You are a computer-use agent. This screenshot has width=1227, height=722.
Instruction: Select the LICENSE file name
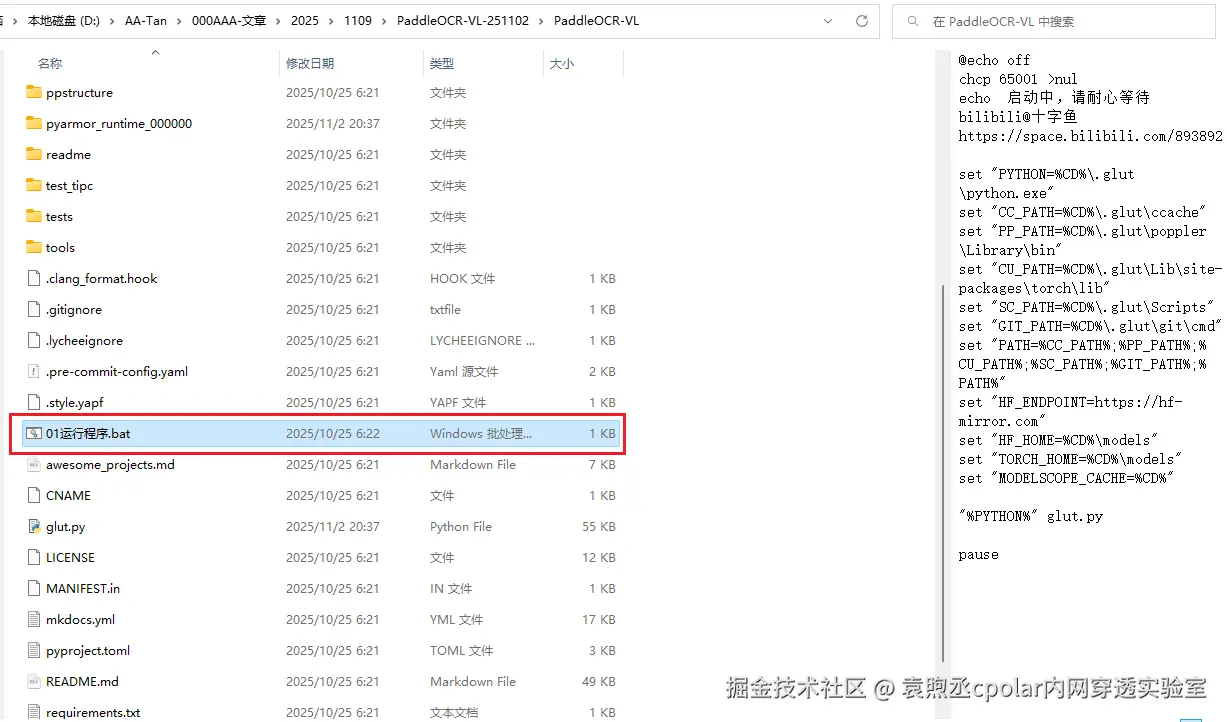pyautogui.click(x=70, y=558)
